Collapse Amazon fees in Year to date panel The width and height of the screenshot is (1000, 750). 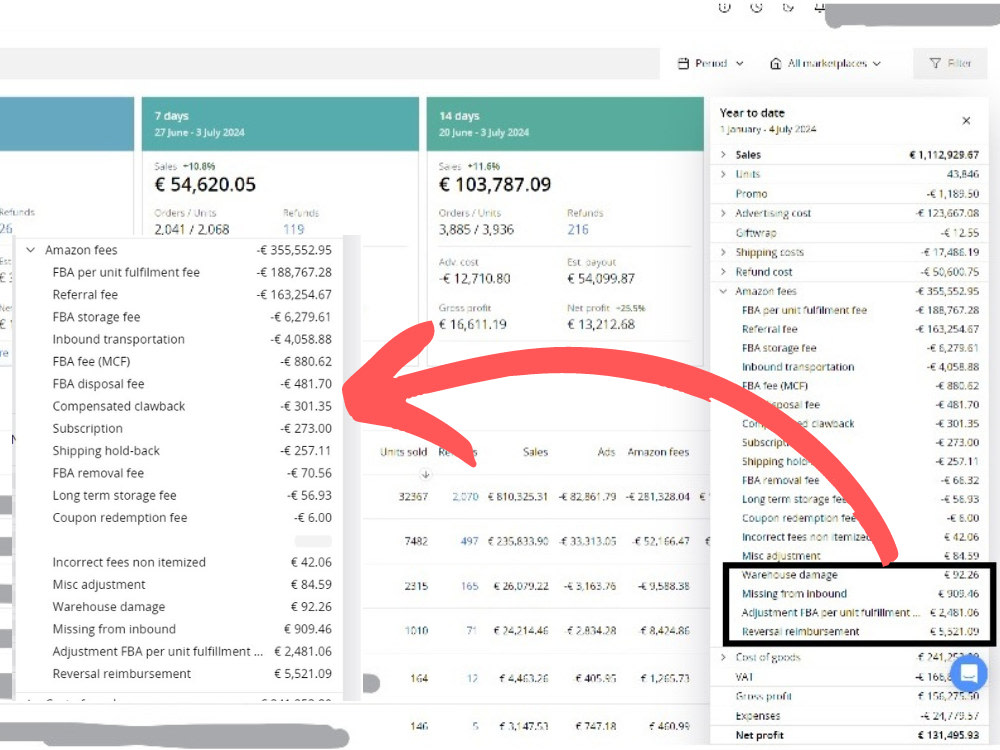pyautogui.click(x=723, y=291)
